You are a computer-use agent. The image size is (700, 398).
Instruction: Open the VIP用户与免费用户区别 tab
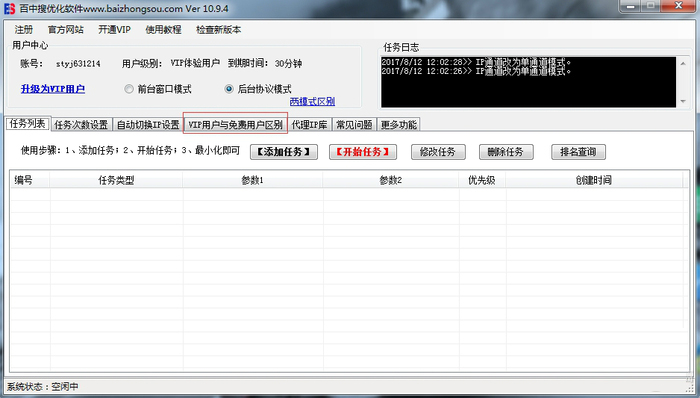[235, 124]
